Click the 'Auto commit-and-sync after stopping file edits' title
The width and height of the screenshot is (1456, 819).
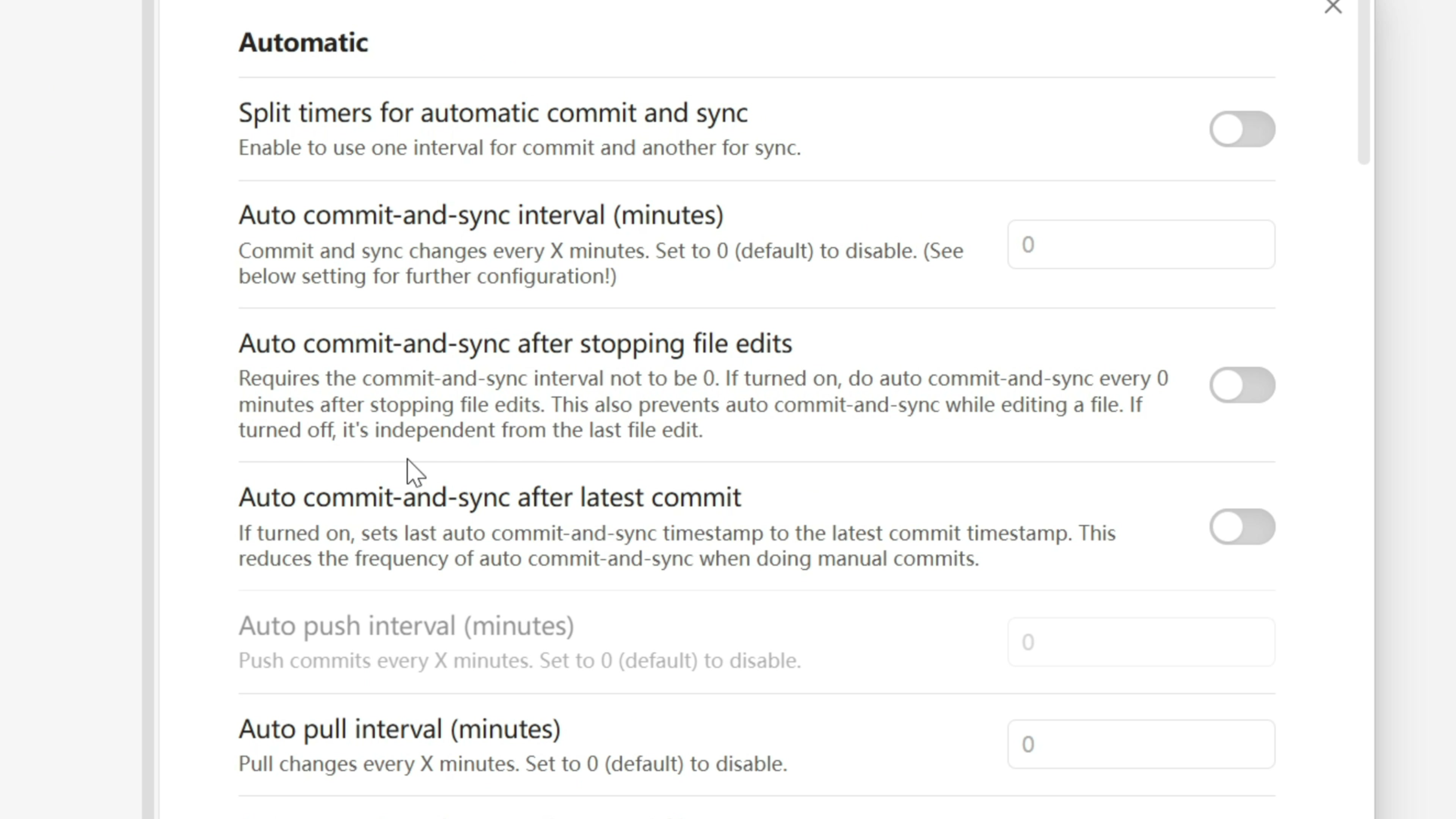coord(515,344)
